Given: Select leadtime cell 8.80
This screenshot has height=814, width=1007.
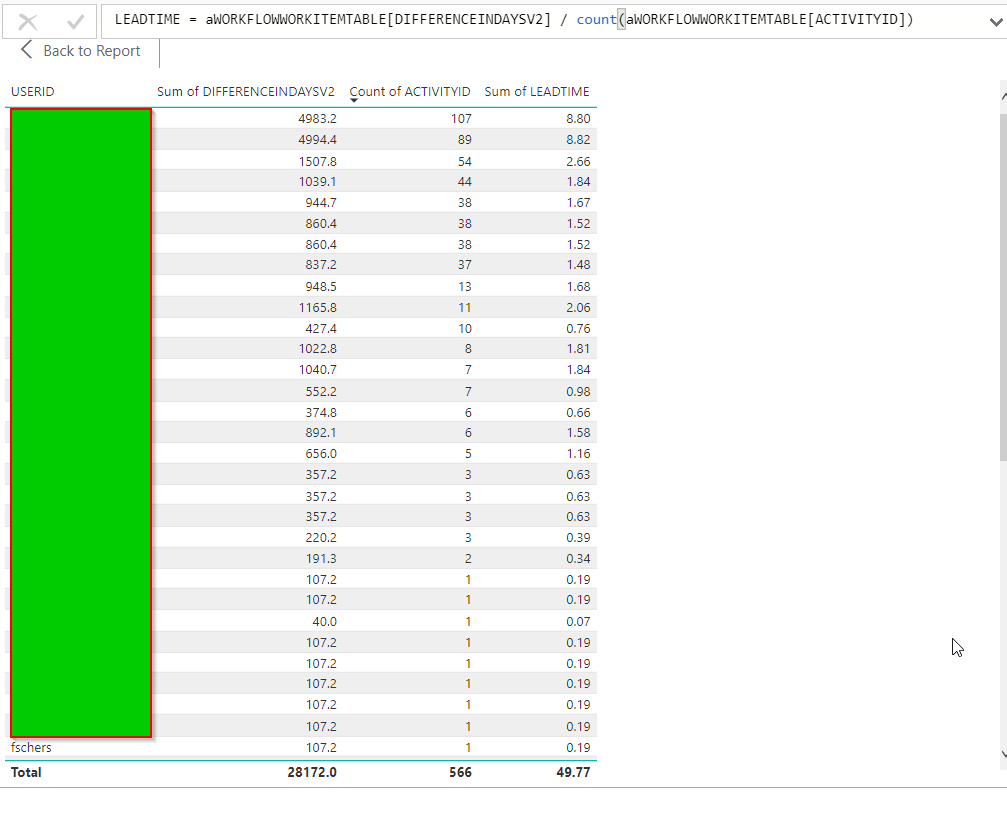Looking at the screenshot, I should coord(578,118).
